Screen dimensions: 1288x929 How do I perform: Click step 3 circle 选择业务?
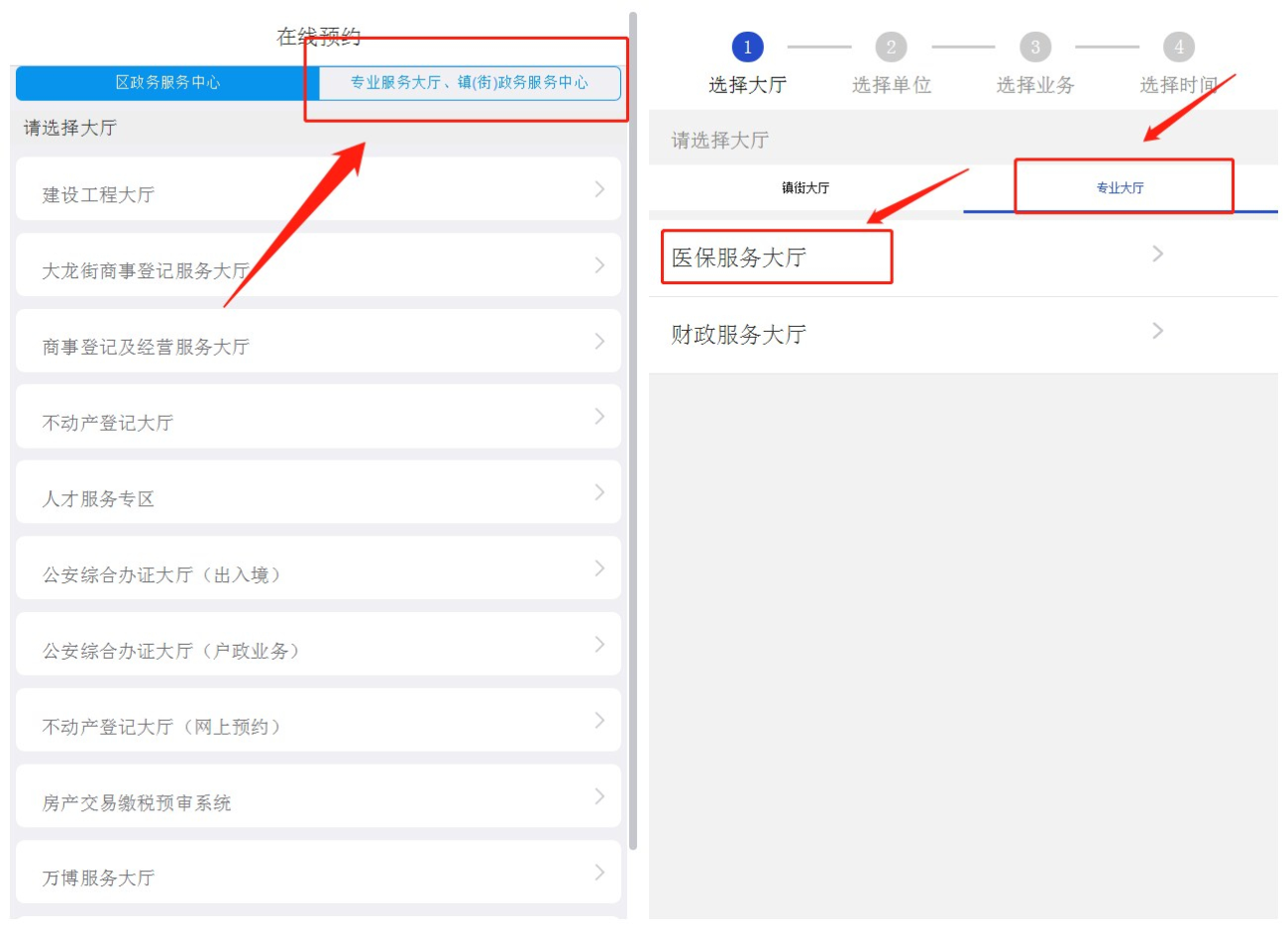(1035, 47)
